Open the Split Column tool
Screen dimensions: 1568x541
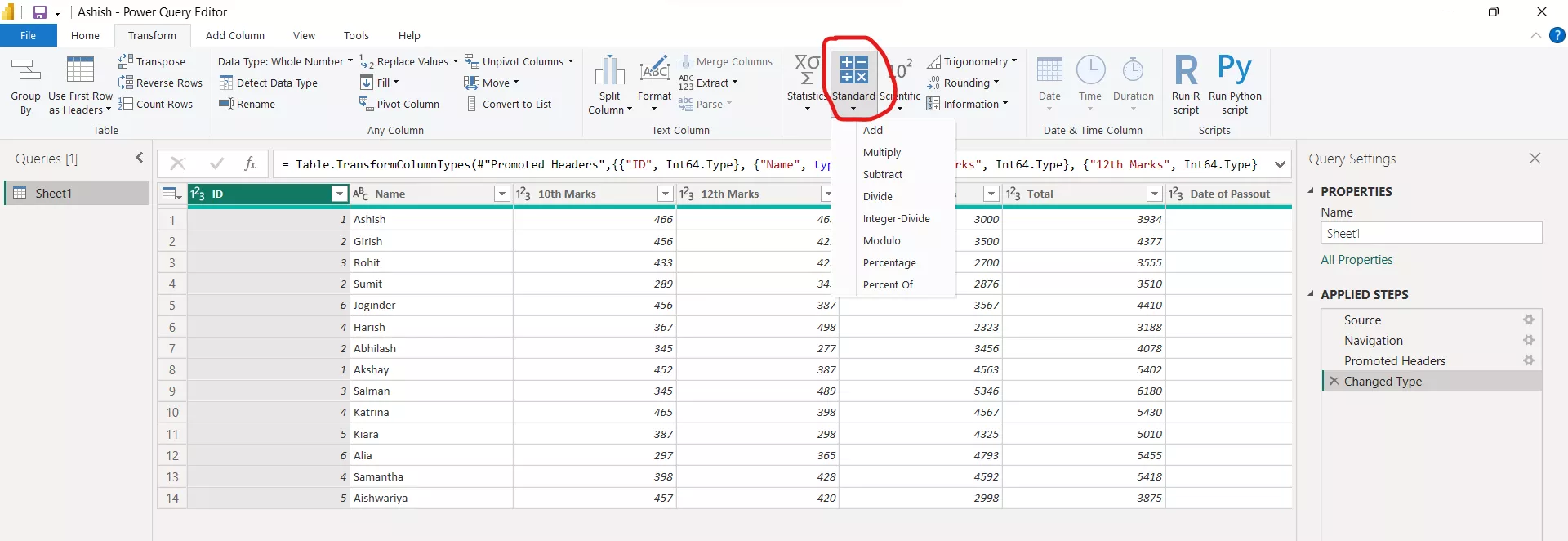tap(610, 85)
